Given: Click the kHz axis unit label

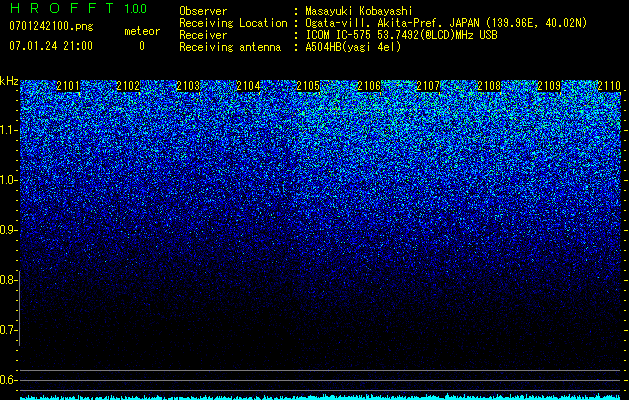Looking at the screenshot, I should [9, 81].
